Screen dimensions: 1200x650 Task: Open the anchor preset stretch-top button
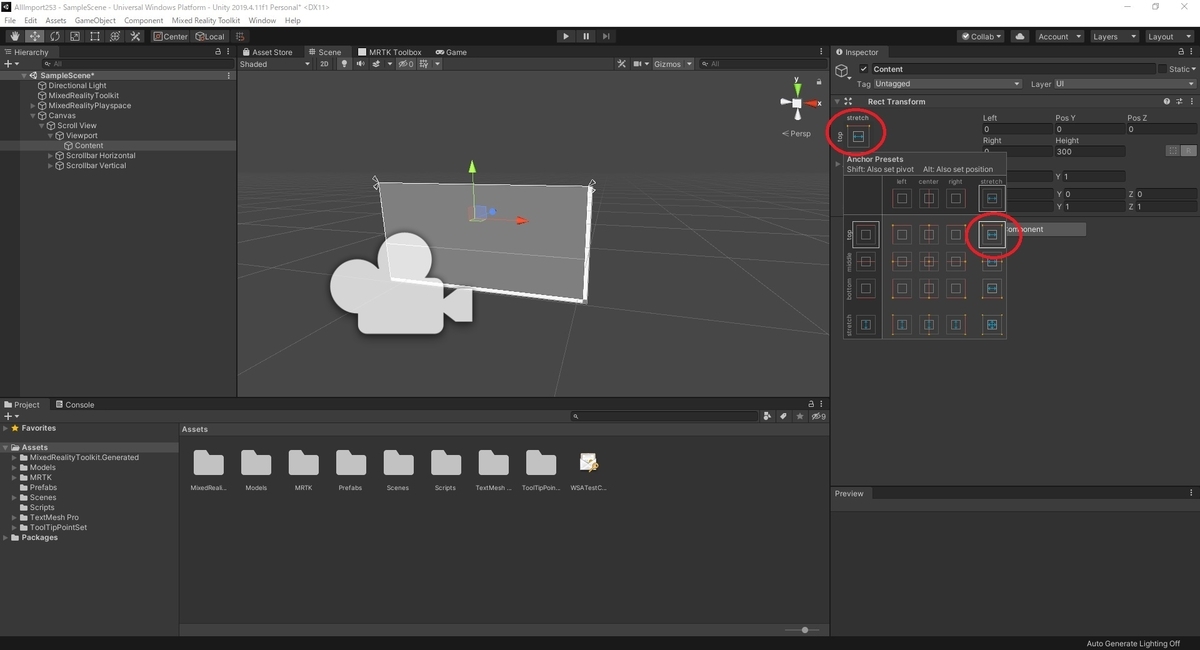[x=858, y=136]
